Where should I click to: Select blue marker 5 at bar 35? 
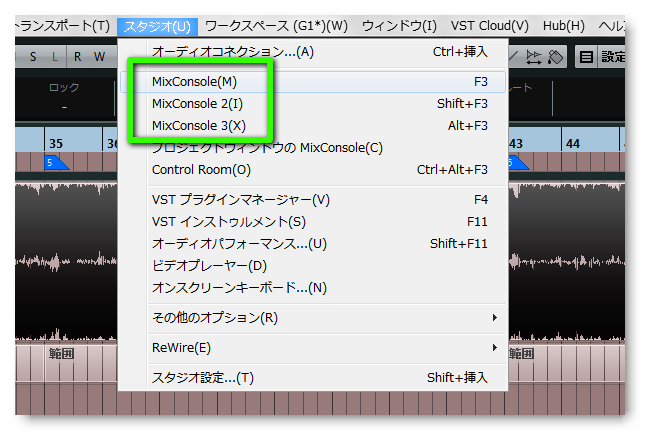[54, 163]
